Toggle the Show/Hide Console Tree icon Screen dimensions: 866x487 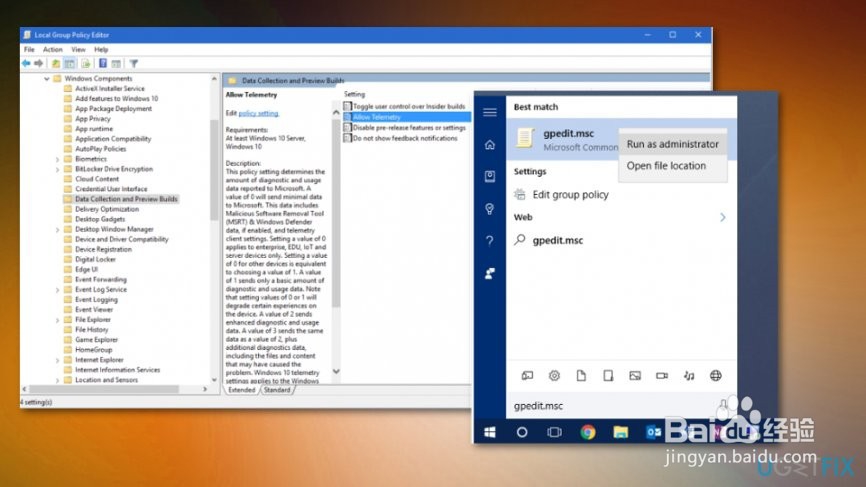[x=70, y=63]
